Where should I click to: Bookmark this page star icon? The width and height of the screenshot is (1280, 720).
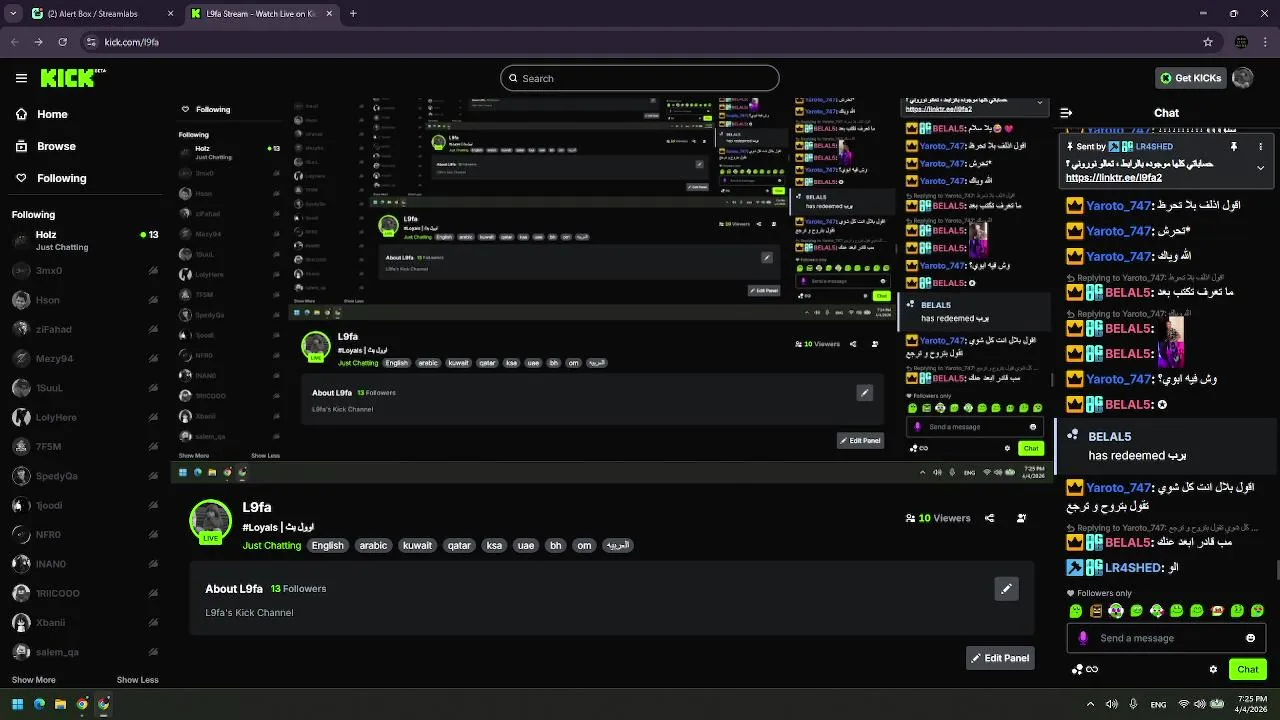point(1208,42)
